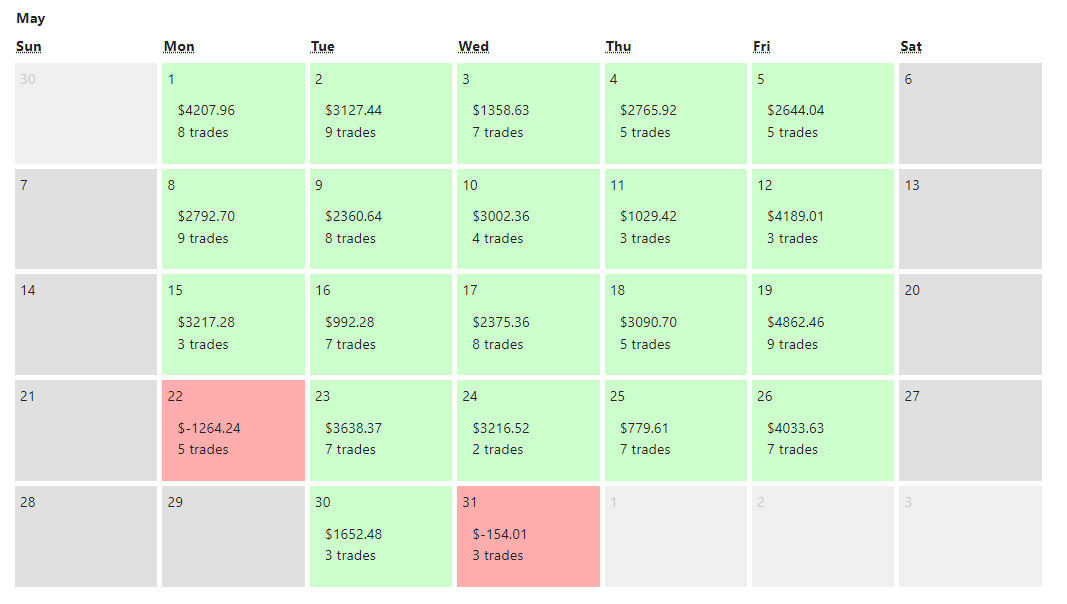This screenshot has width=1067, height=604.
Task: Open the Wed weekday header link
Action: click(x=473, y=46)
